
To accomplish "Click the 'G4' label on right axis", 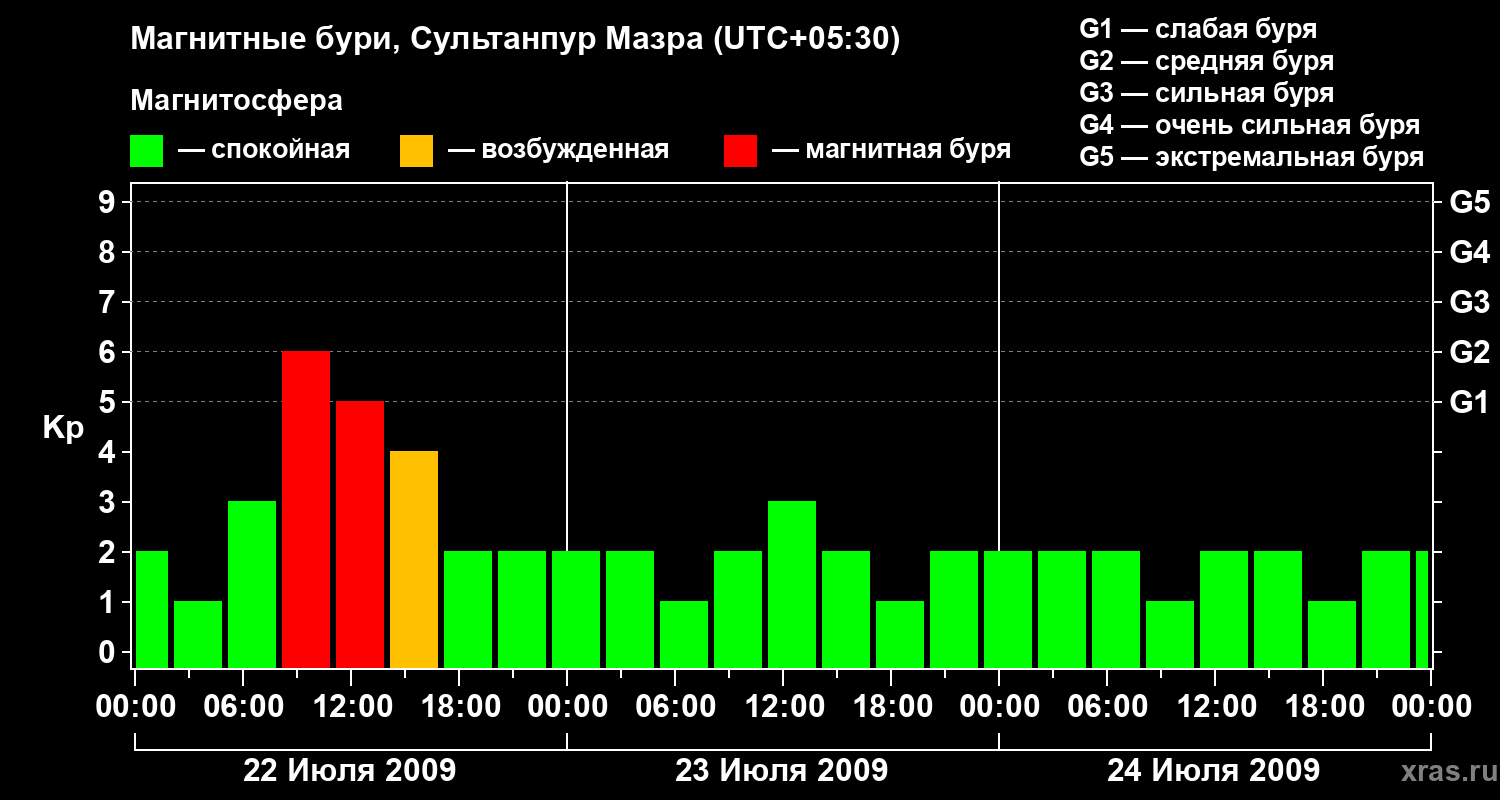I will click(1470, 252).
